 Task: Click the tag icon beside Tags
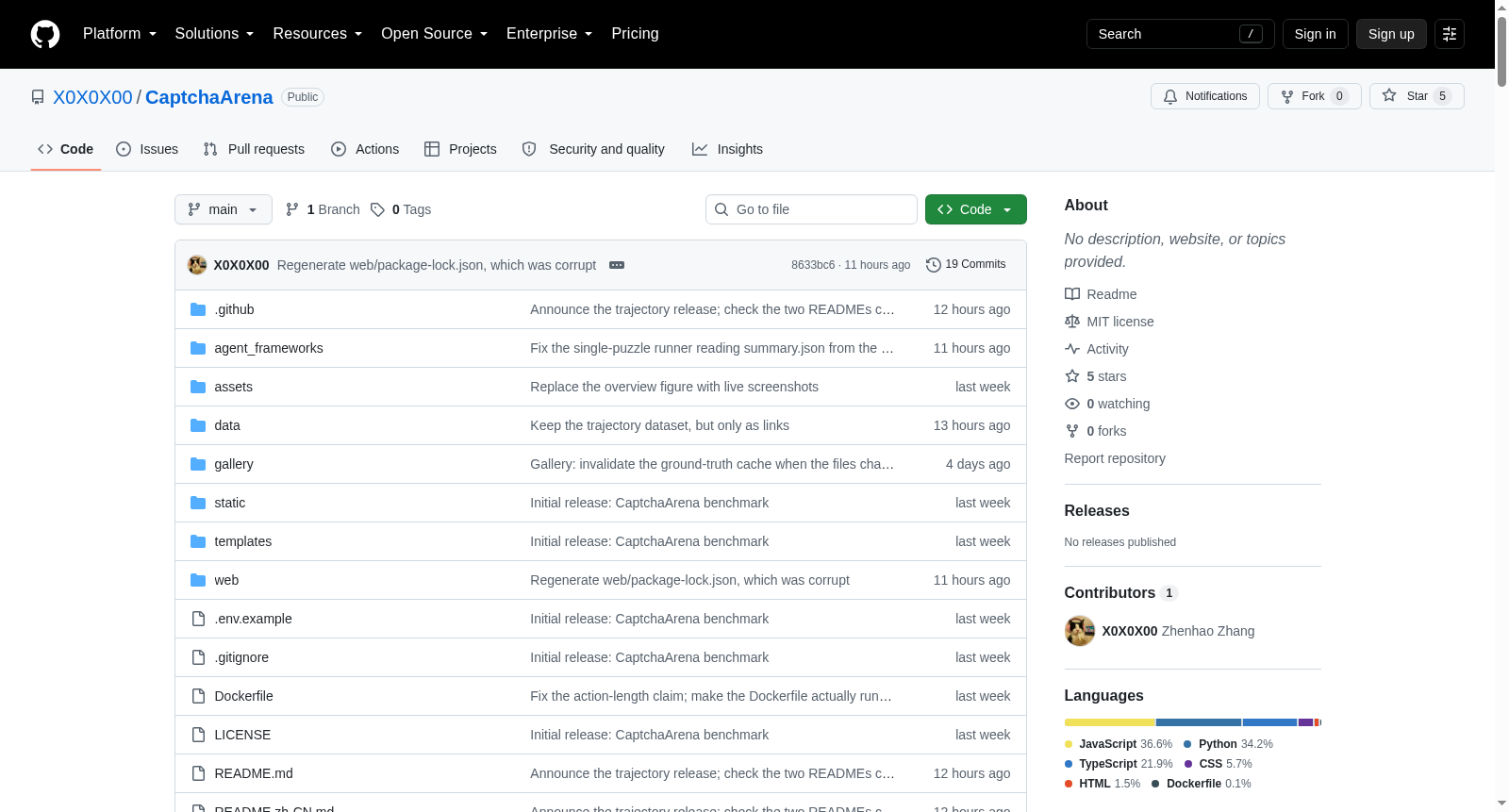(377, 209)
